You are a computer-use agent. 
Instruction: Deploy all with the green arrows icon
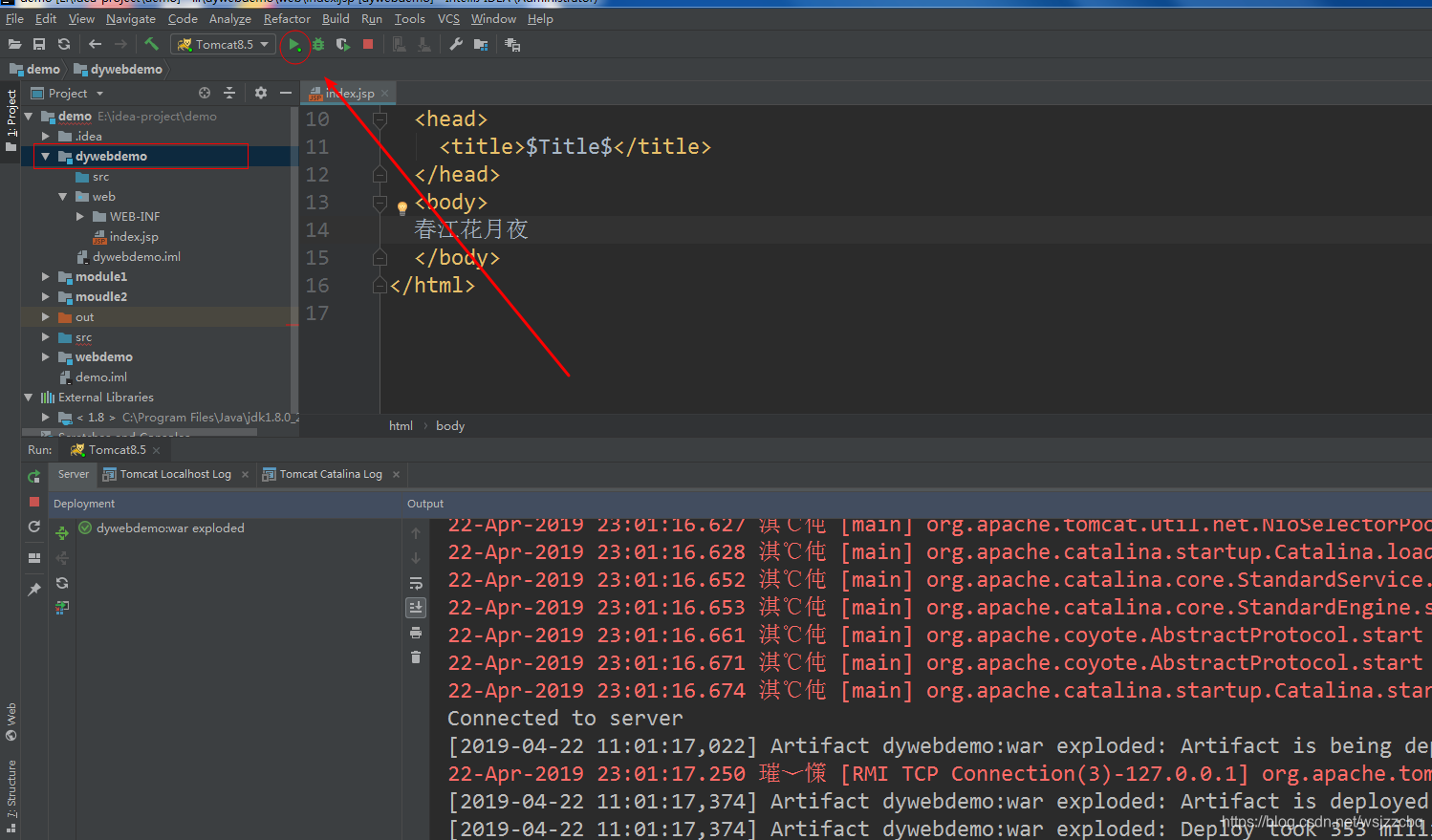click(62, 532)
